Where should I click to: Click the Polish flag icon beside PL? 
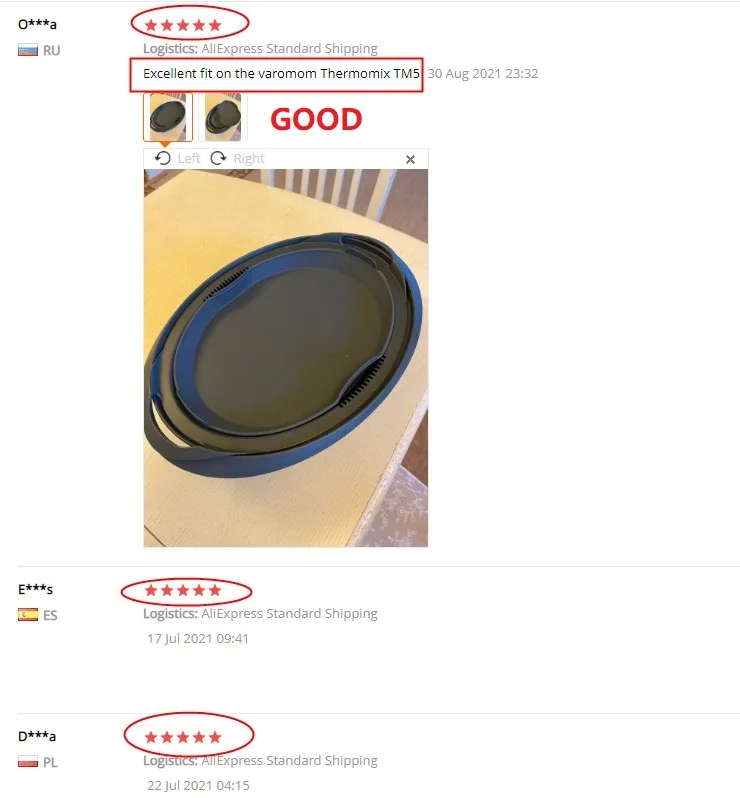[28, 762]
